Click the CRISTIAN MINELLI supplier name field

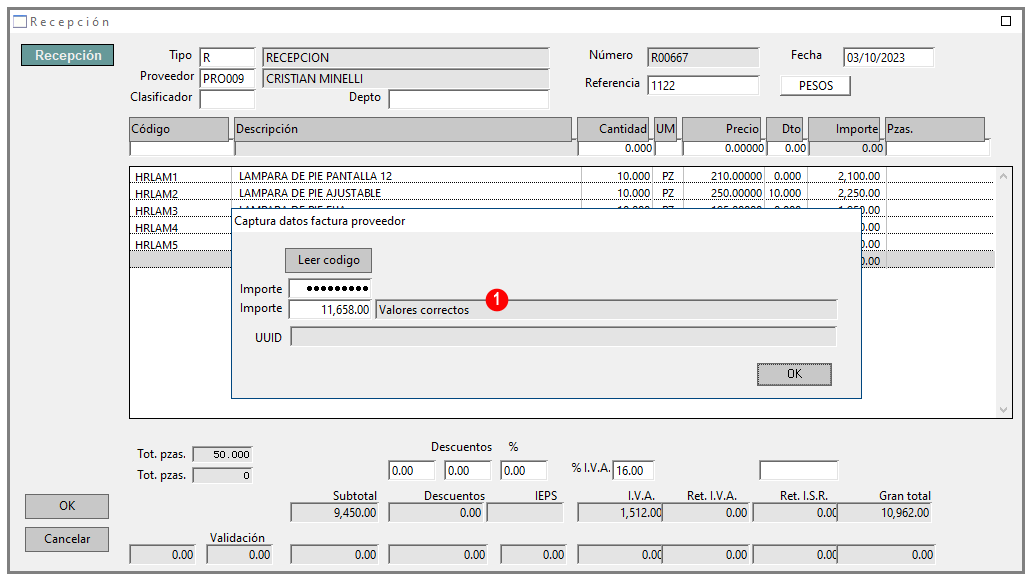(405, 78)
